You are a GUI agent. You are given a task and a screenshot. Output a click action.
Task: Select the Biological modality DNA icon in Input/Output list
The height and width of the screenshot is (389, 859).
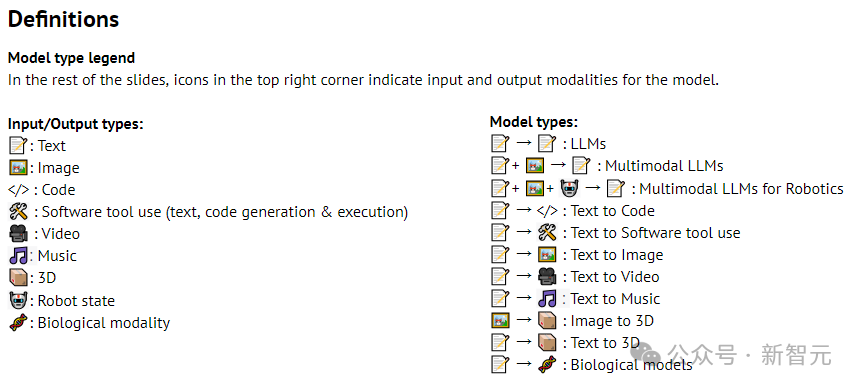click(18, 322)
